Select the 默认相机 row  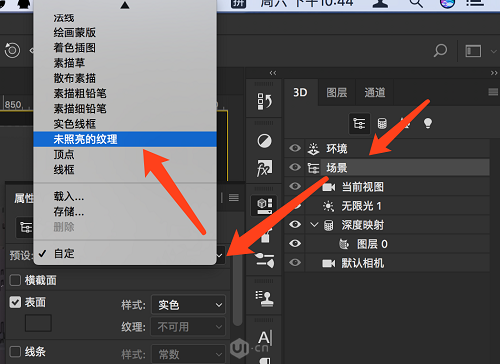[397, 263]
